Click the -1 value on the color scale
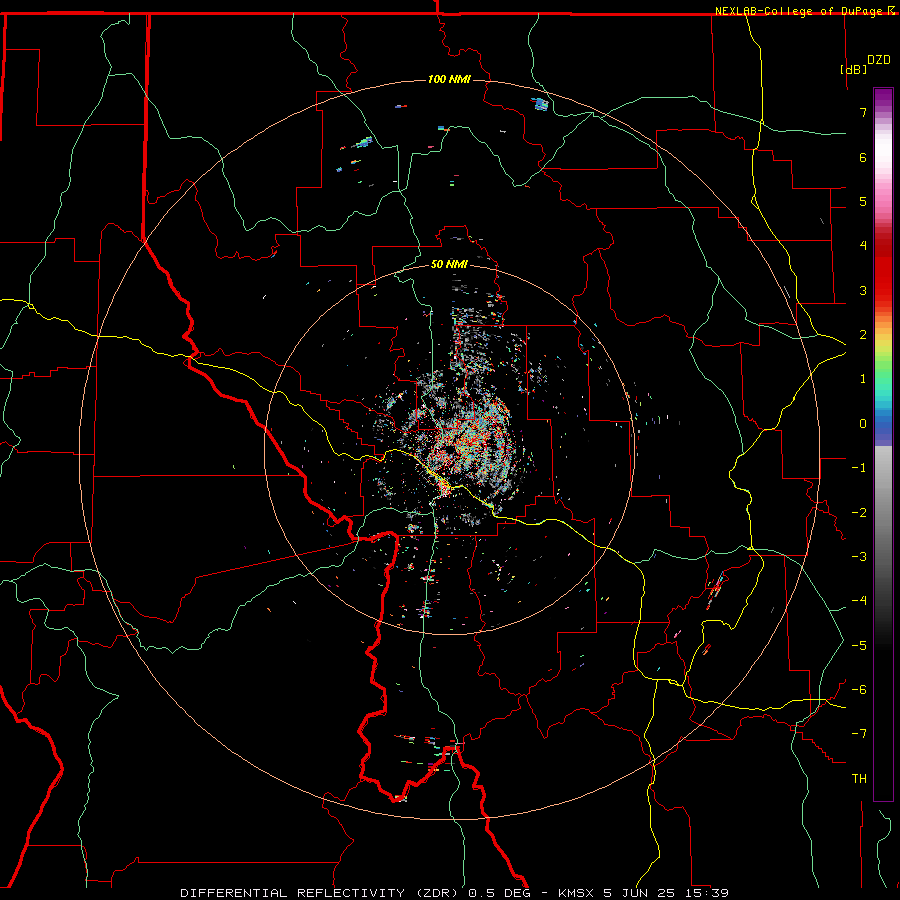This screenshot has height=900, width=900. tap(859, 468)
